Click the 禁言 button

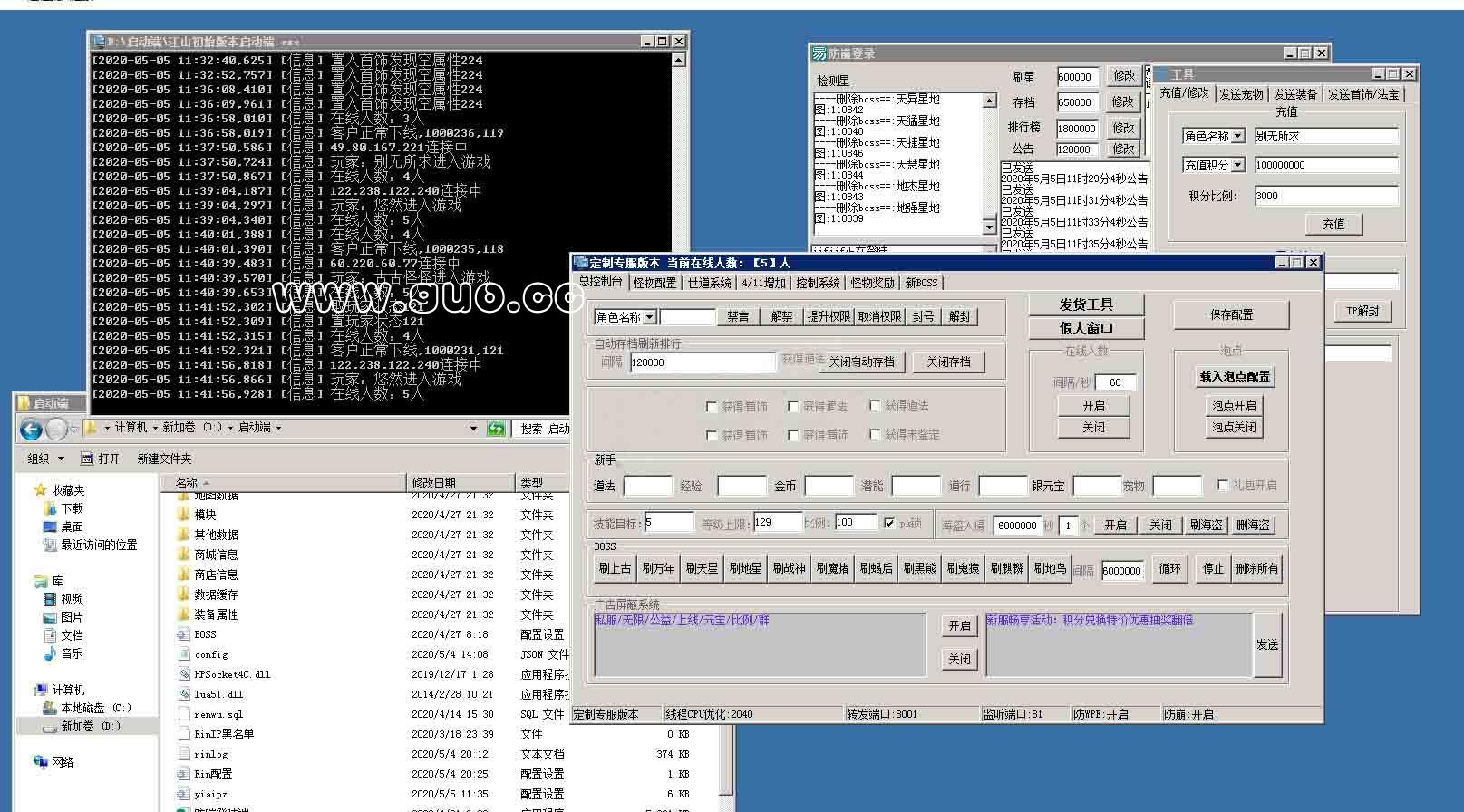(738, 316)
